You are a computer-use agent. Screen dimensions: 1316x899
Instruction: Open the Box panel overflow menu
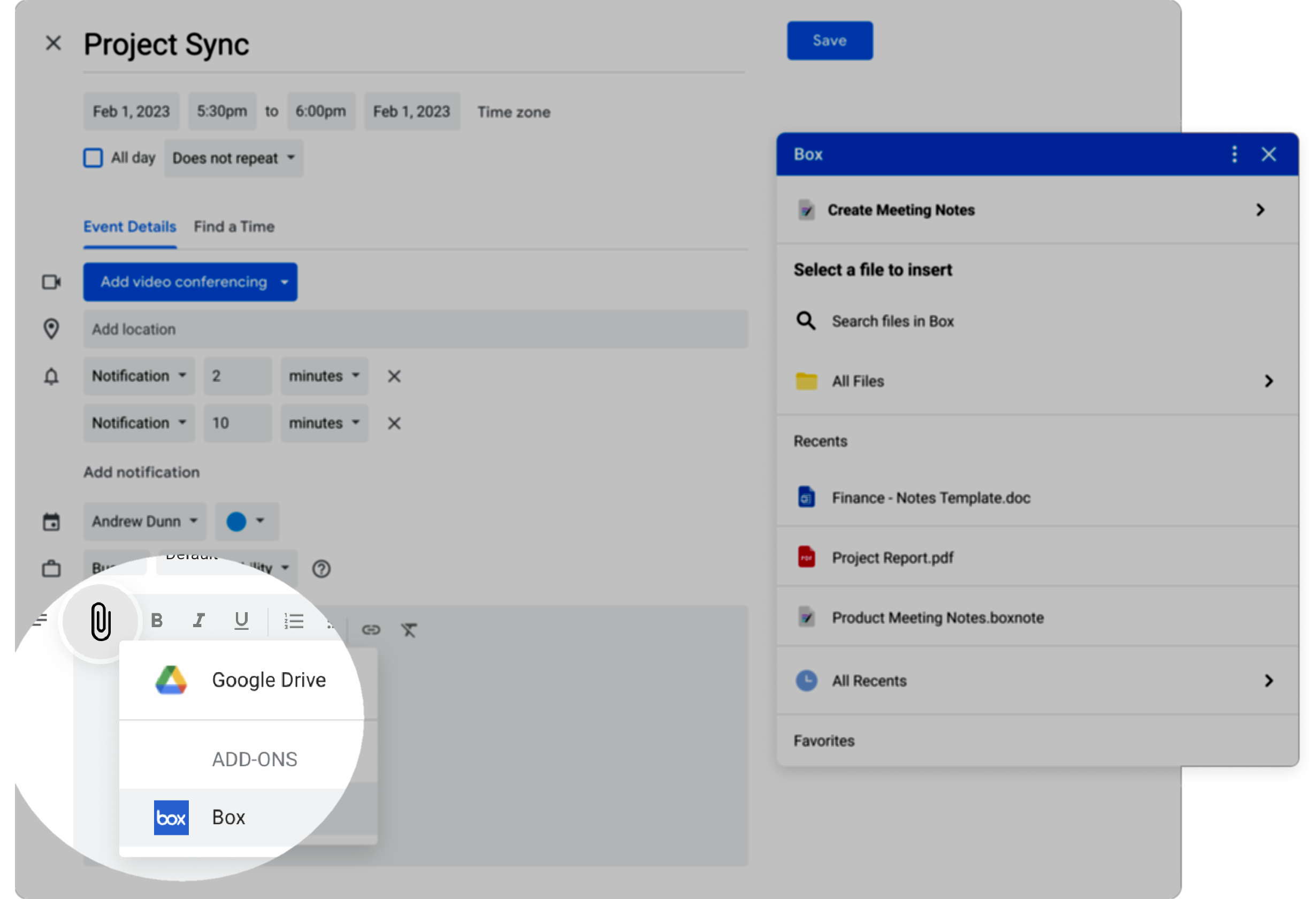1235,154
